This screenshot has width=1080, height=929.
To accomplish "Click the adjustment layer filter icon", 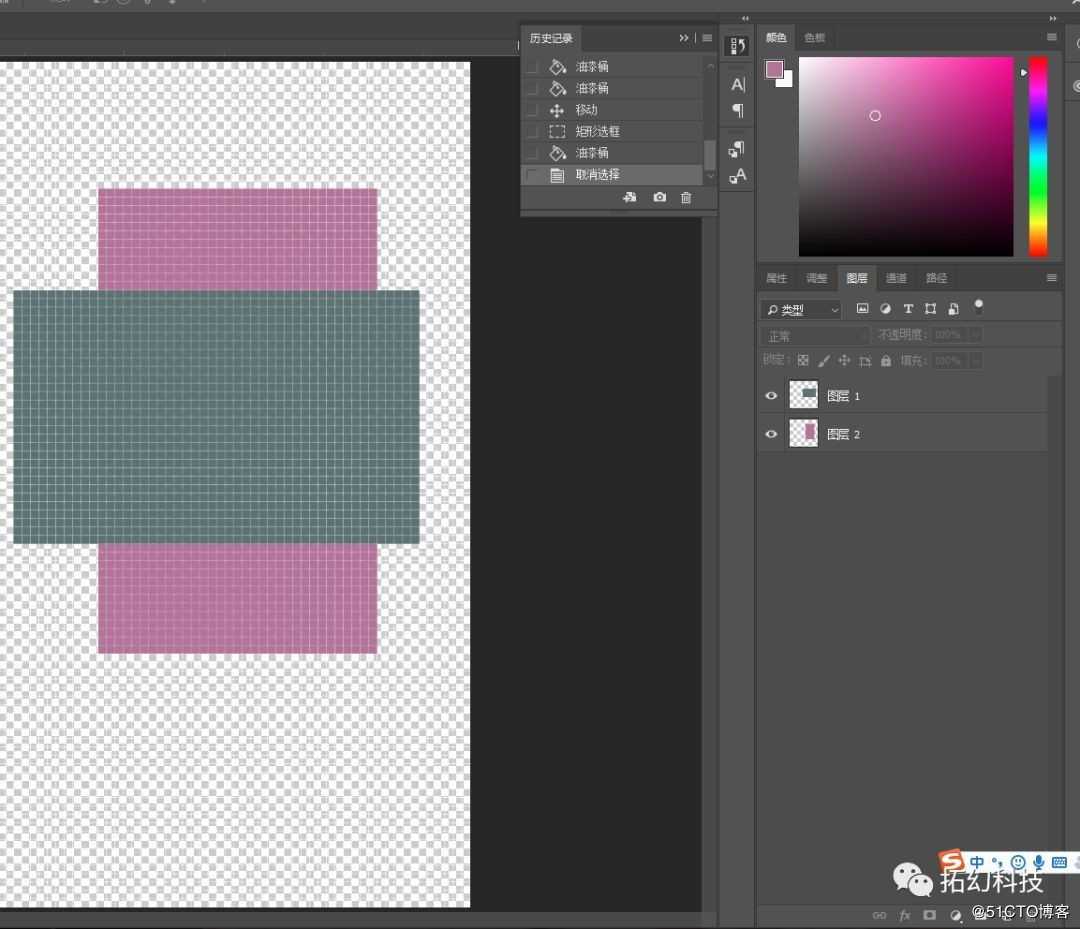I will (885, 309).
